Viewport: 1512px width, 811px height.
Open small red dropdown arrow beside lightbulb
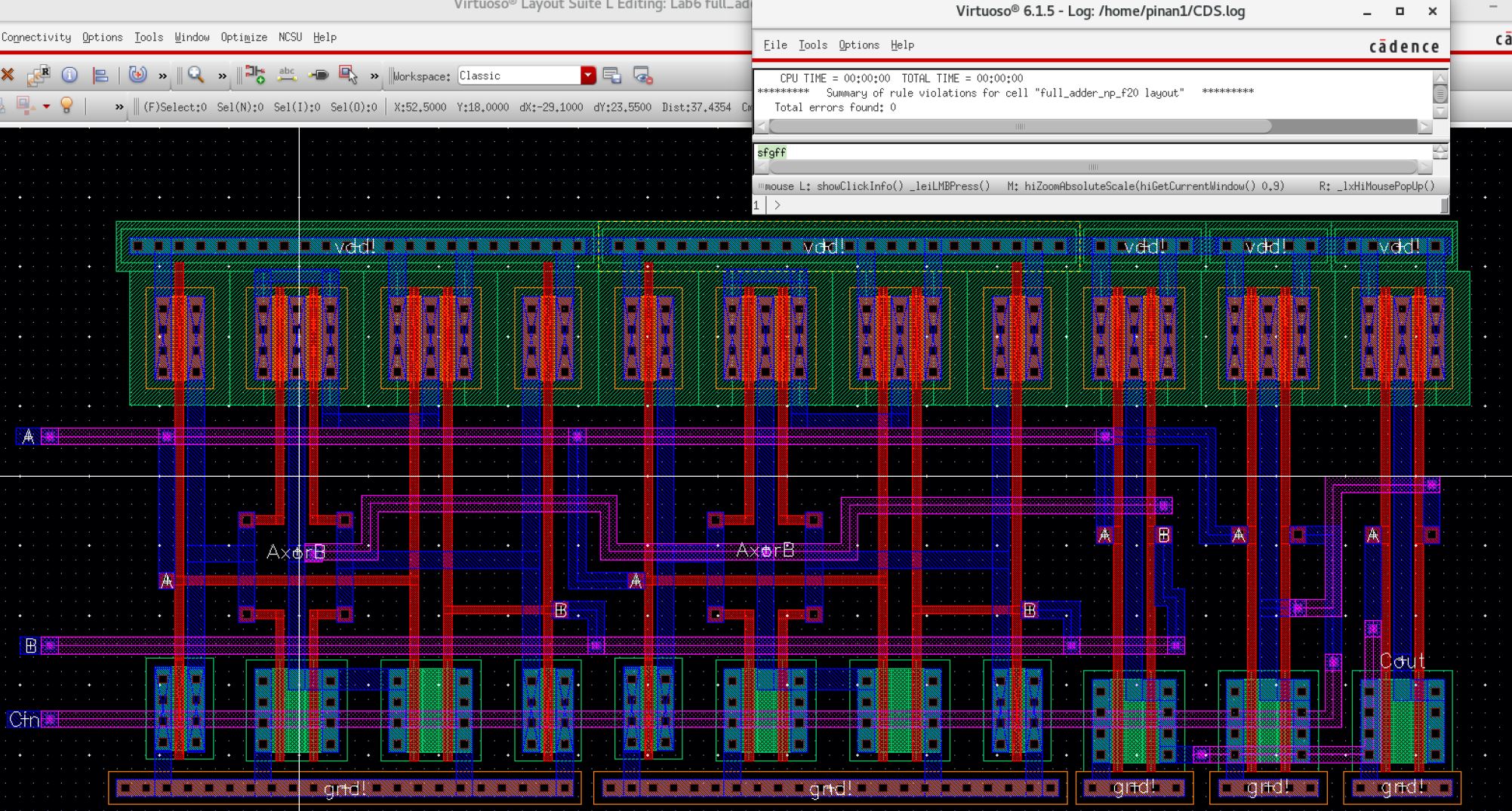46,106
